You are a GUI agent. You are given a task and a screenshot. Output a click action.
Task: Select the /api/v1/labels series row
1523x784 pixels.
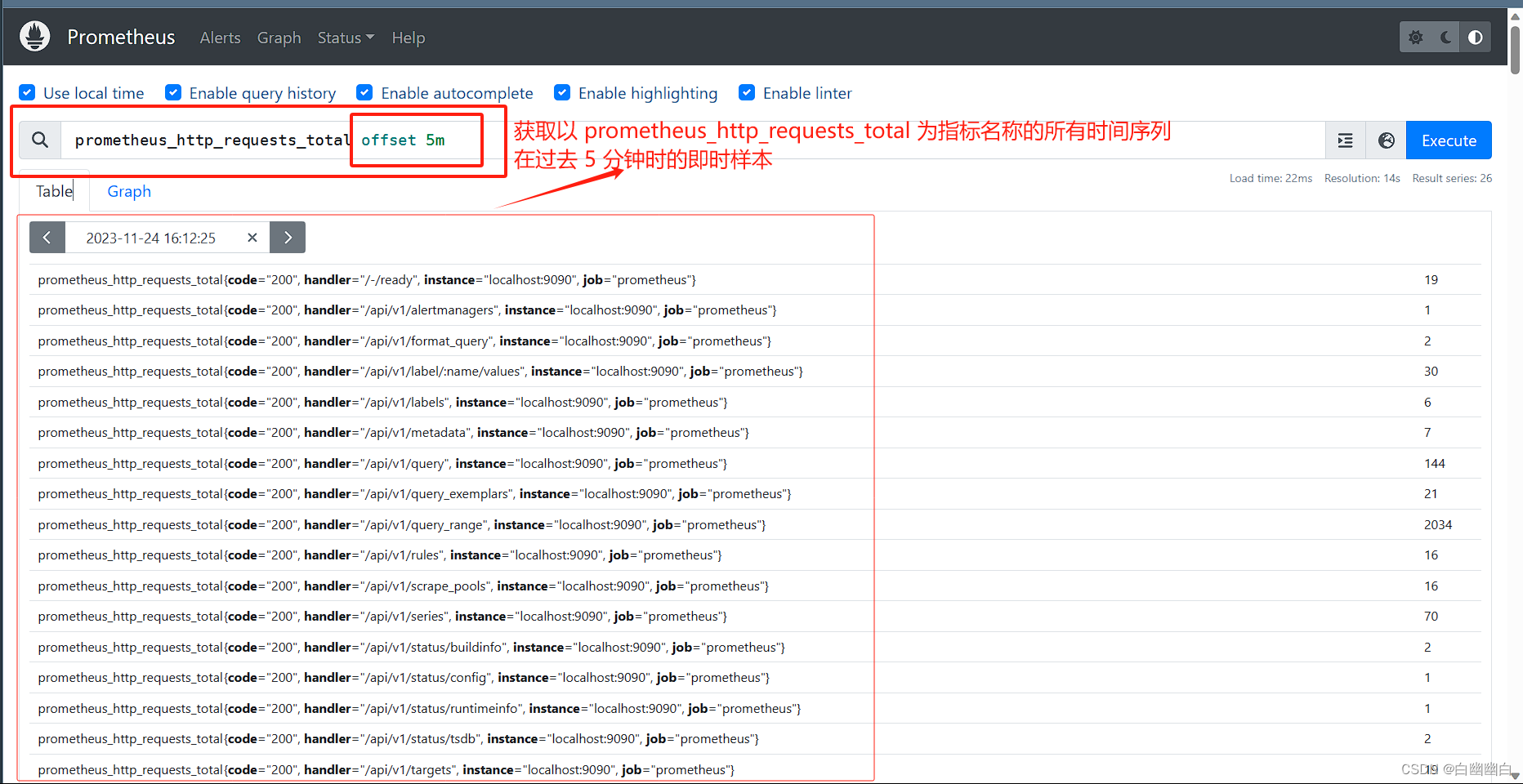[x=755, y=402]
